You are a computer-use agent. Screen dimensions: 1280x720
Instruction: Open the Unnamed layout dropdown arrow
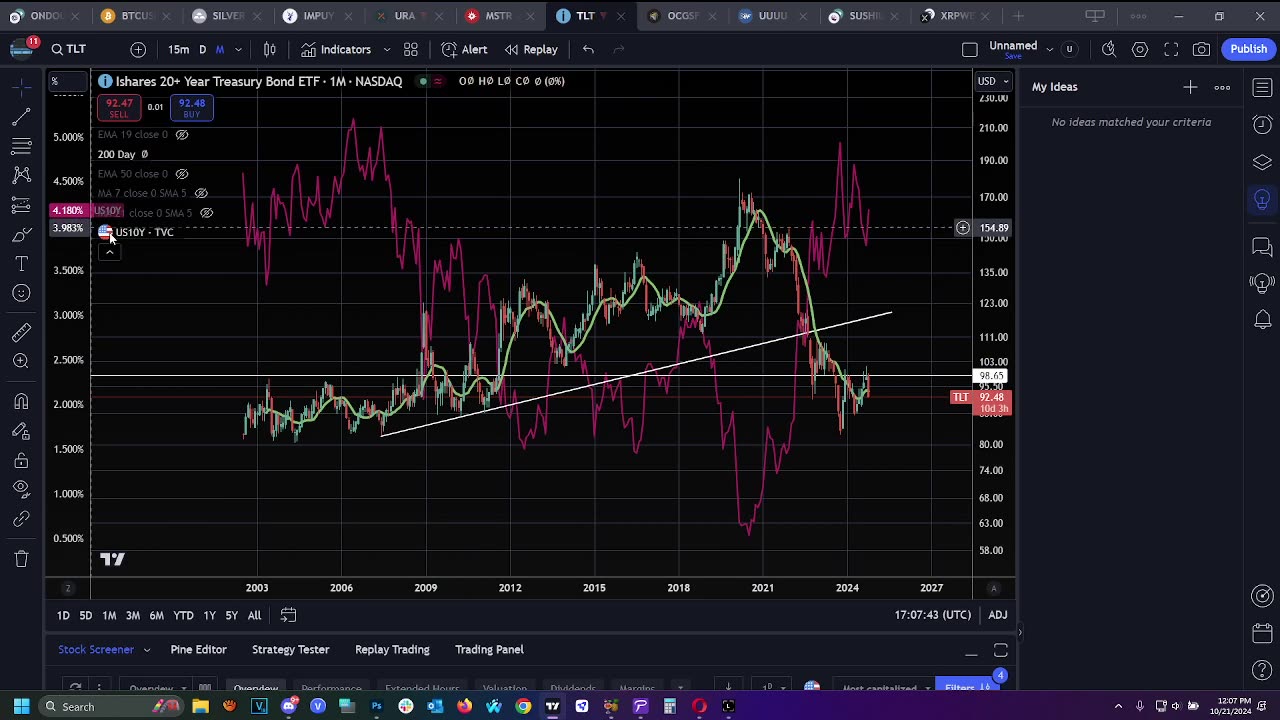coord(1049,49)
